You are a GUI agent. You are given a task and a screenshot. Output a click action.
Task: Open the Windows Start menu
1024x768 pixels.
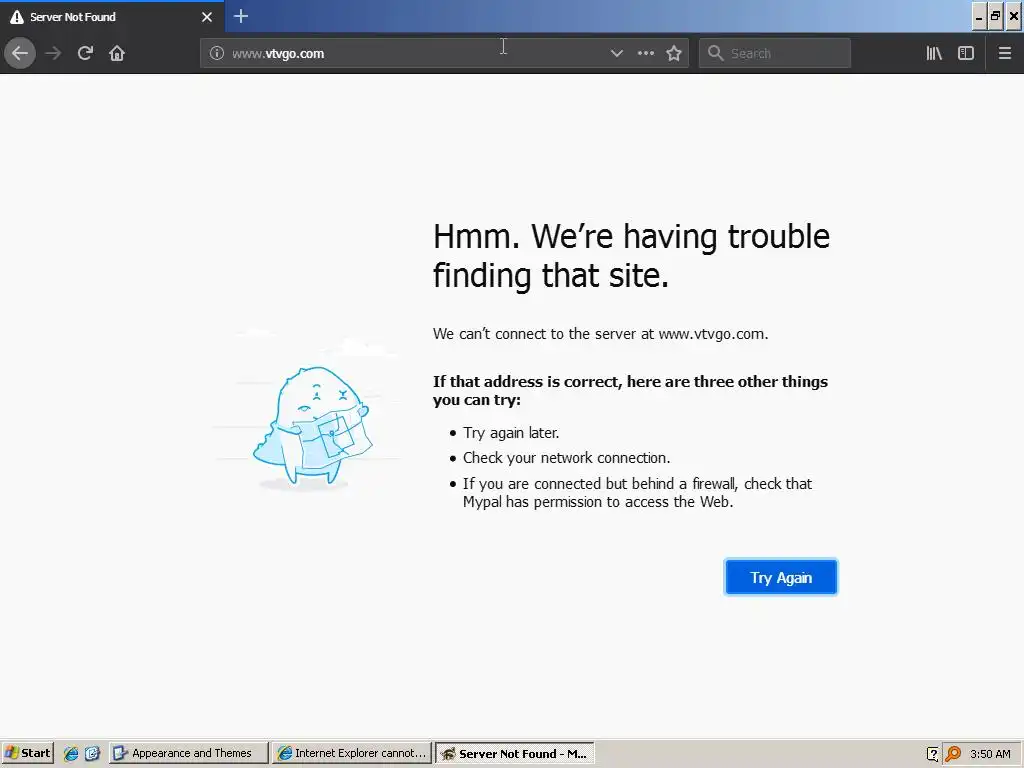click(28, 753)
